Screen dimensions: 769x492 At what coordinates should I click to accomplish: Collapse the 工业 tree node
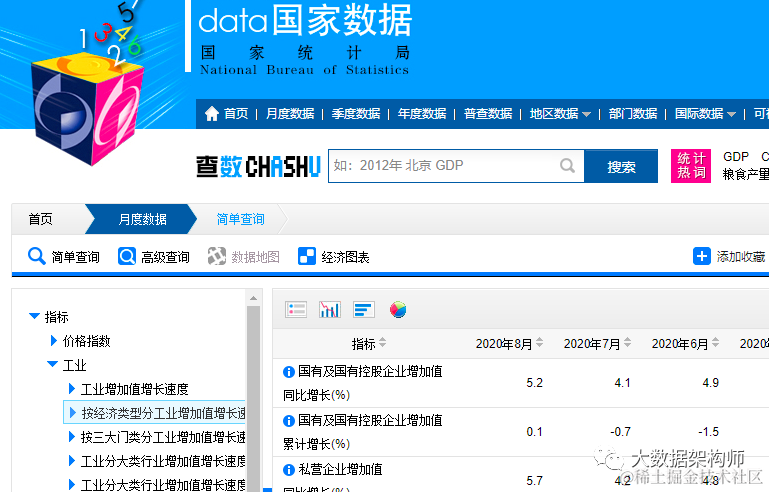coord(52,364)
